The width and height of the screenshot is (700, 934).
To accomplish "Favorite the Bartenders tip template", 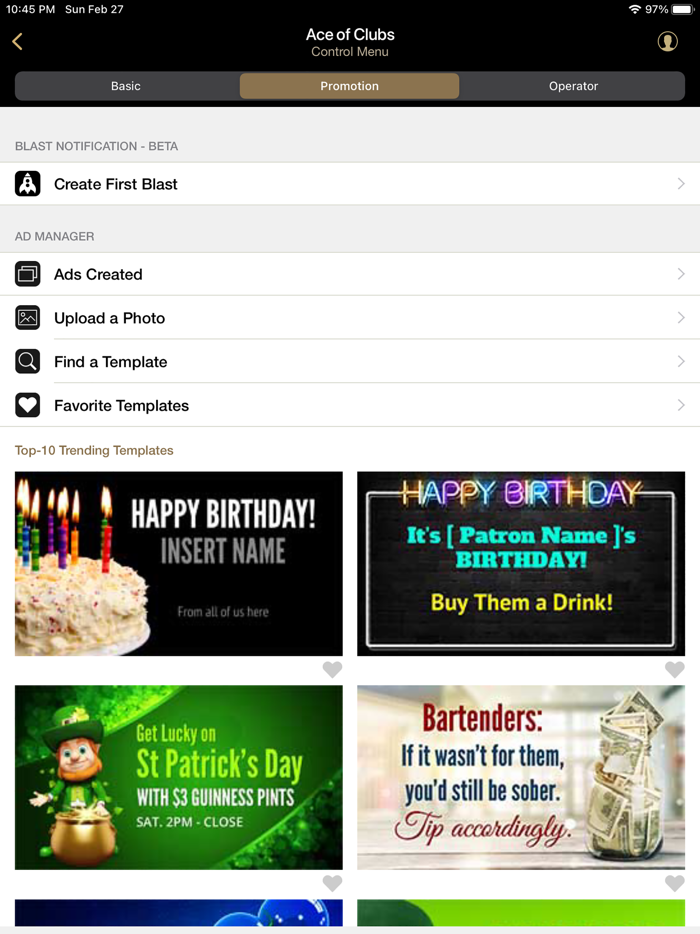I will point(674,883).
